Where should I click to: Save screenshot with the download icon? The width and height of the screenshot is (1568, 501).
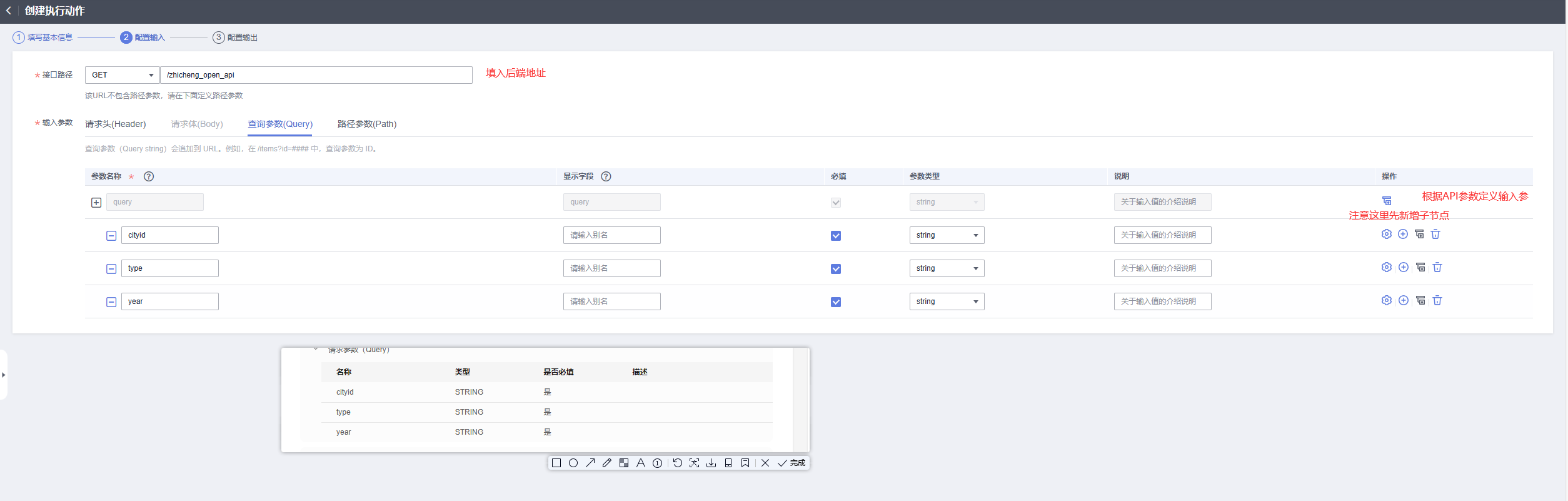[x=711, y=463]
